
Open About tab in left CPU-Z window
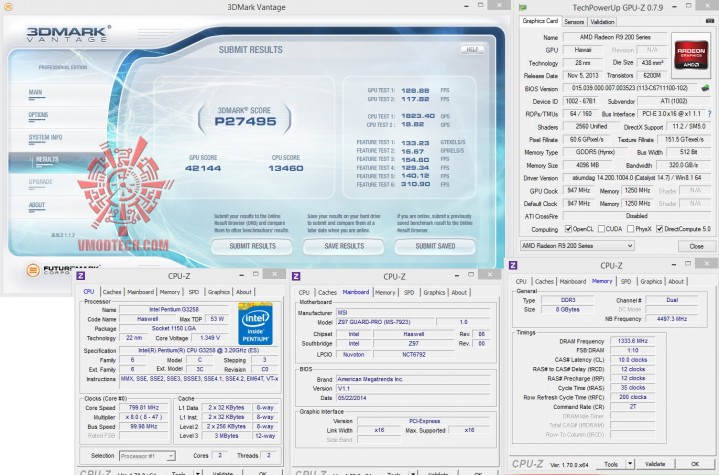pos(243,292)
